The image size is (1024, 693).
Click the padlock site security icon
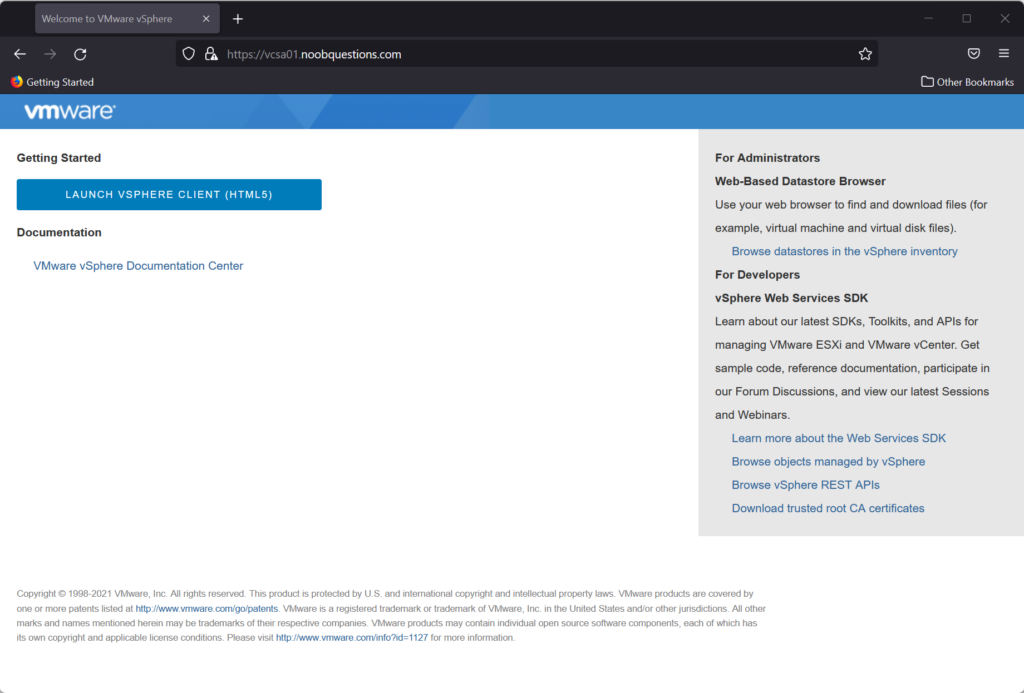[x=211, y=54]
